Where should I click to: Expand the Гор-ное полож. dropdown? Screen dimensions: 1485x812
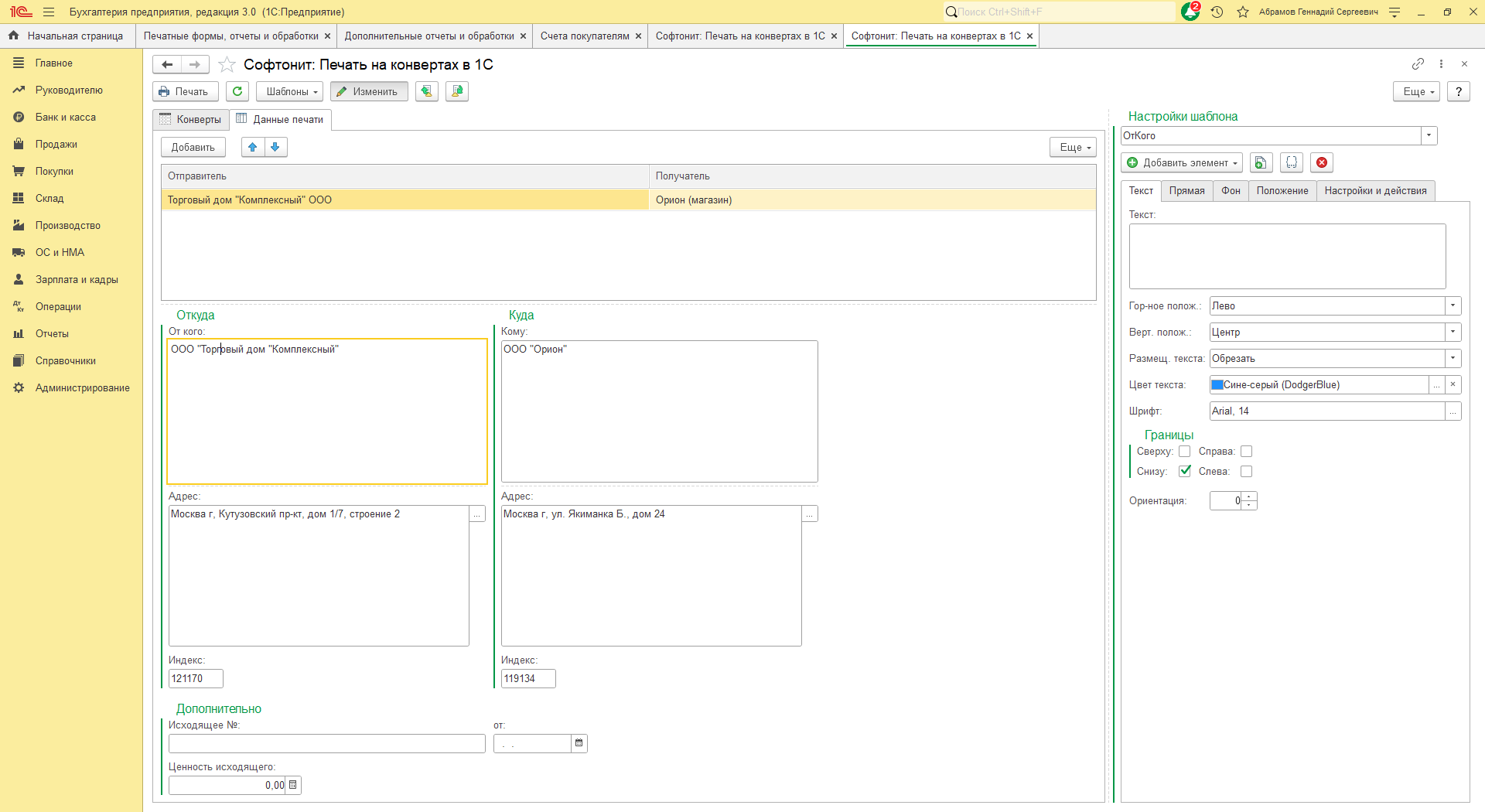1453,305
